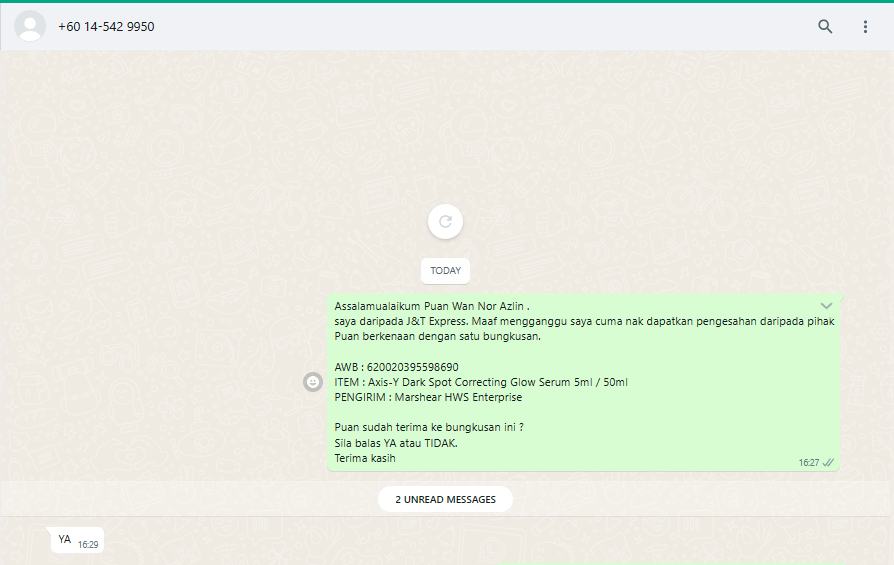
Task: Click the emoji reaction icon beside message
Action: point(313,382)
